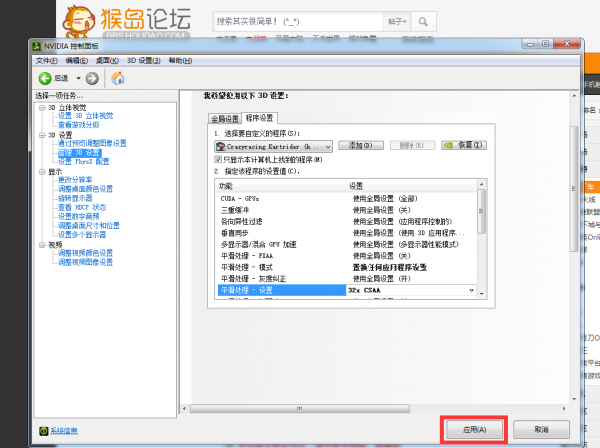Screen dimensions: 600x448
Task: Collapse the 3D 立体视觉 tree node
Action: [x=42, y=108]
